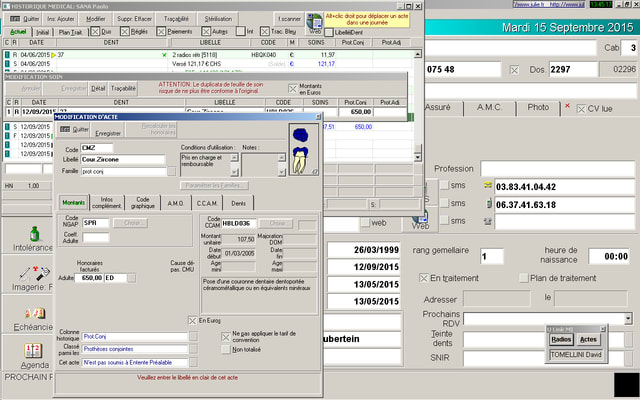This screenshot has height=400, width=640.
Task: Click the f.scanner toolbar button
Action: [287, 18]
